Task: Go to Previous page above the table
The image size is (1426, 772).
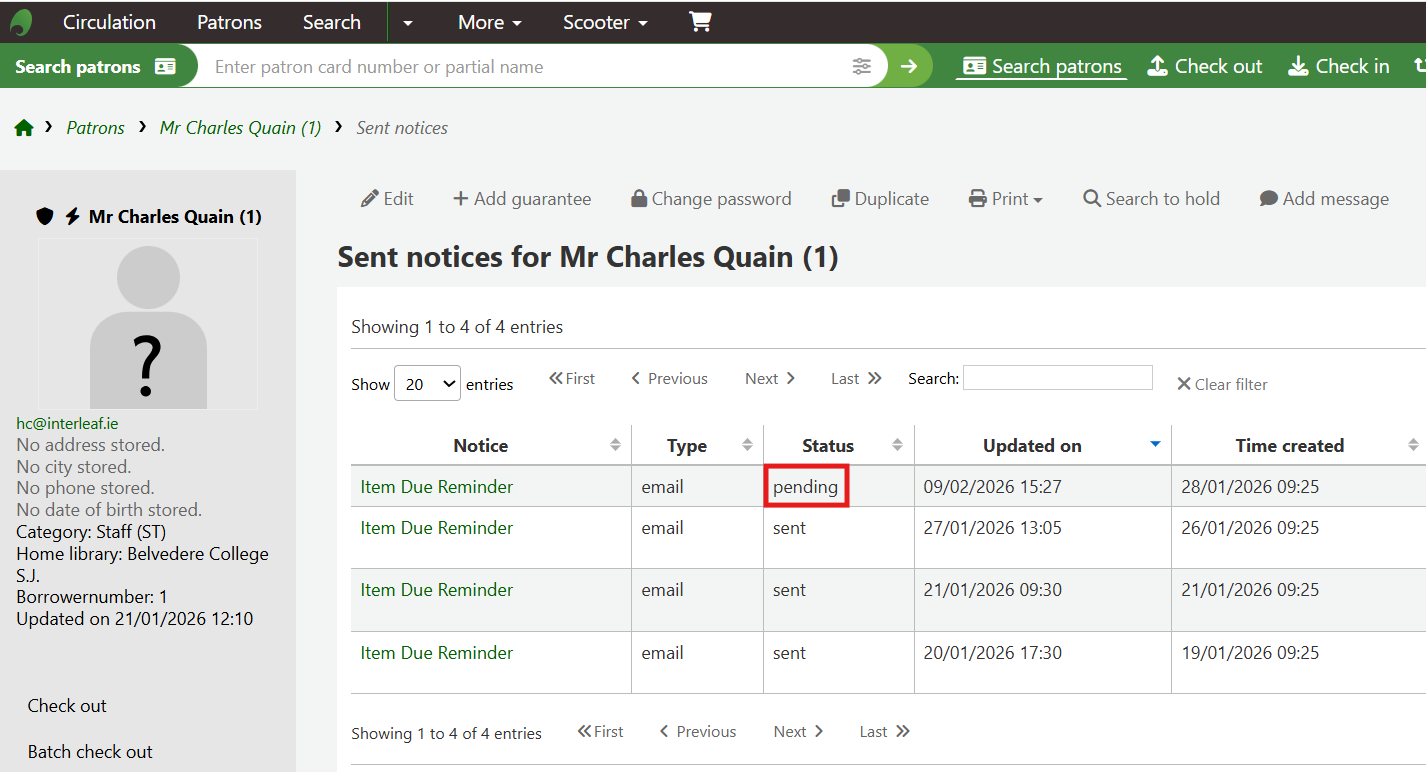Action: [x=669, y=379]
